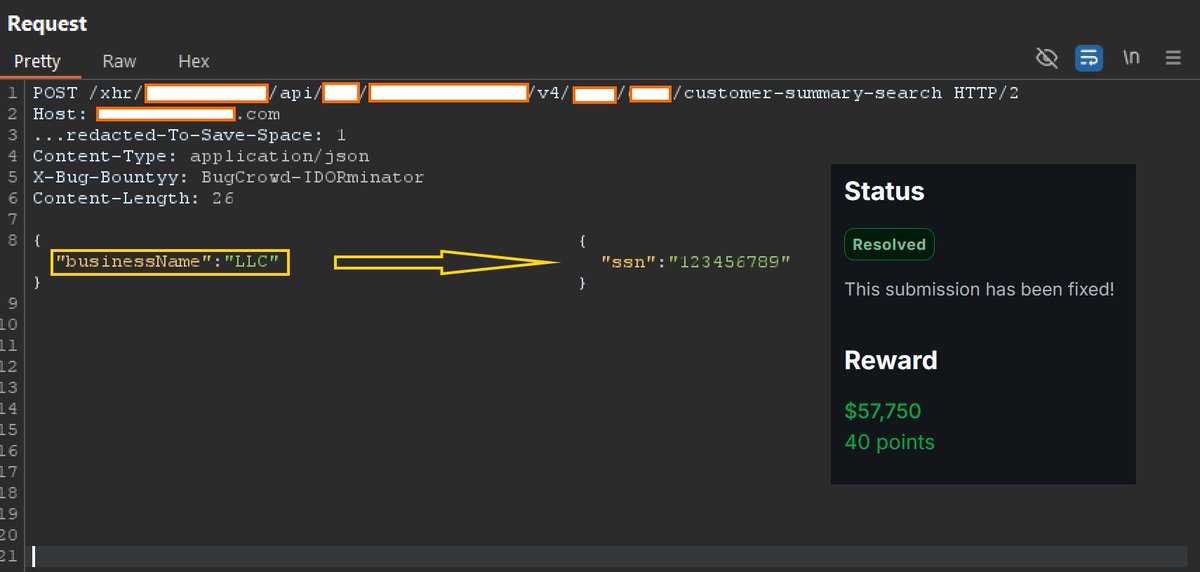Click the Request panel title
Screen dimensions: 1200x572
pyautogui.click(x=47, y=23)
